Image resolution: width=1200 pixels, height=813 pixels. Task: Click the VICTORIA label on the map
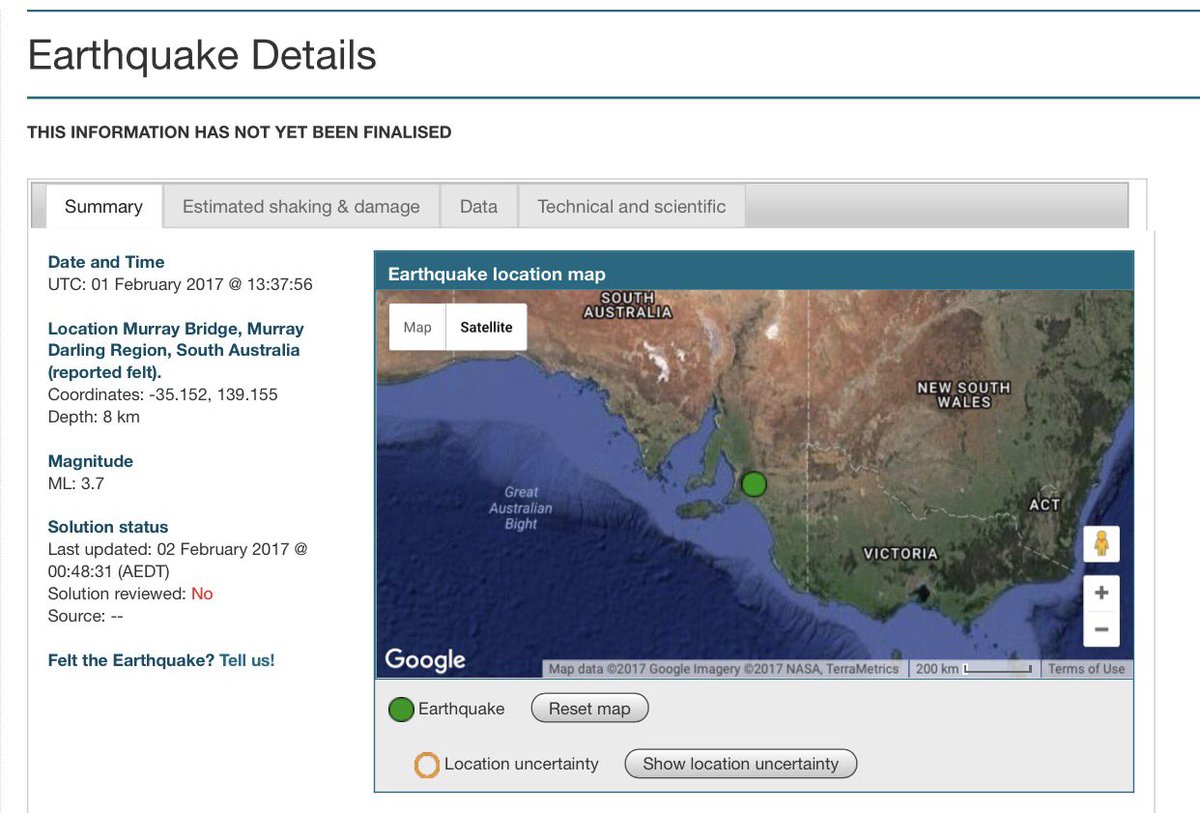[x=900, y=553]
